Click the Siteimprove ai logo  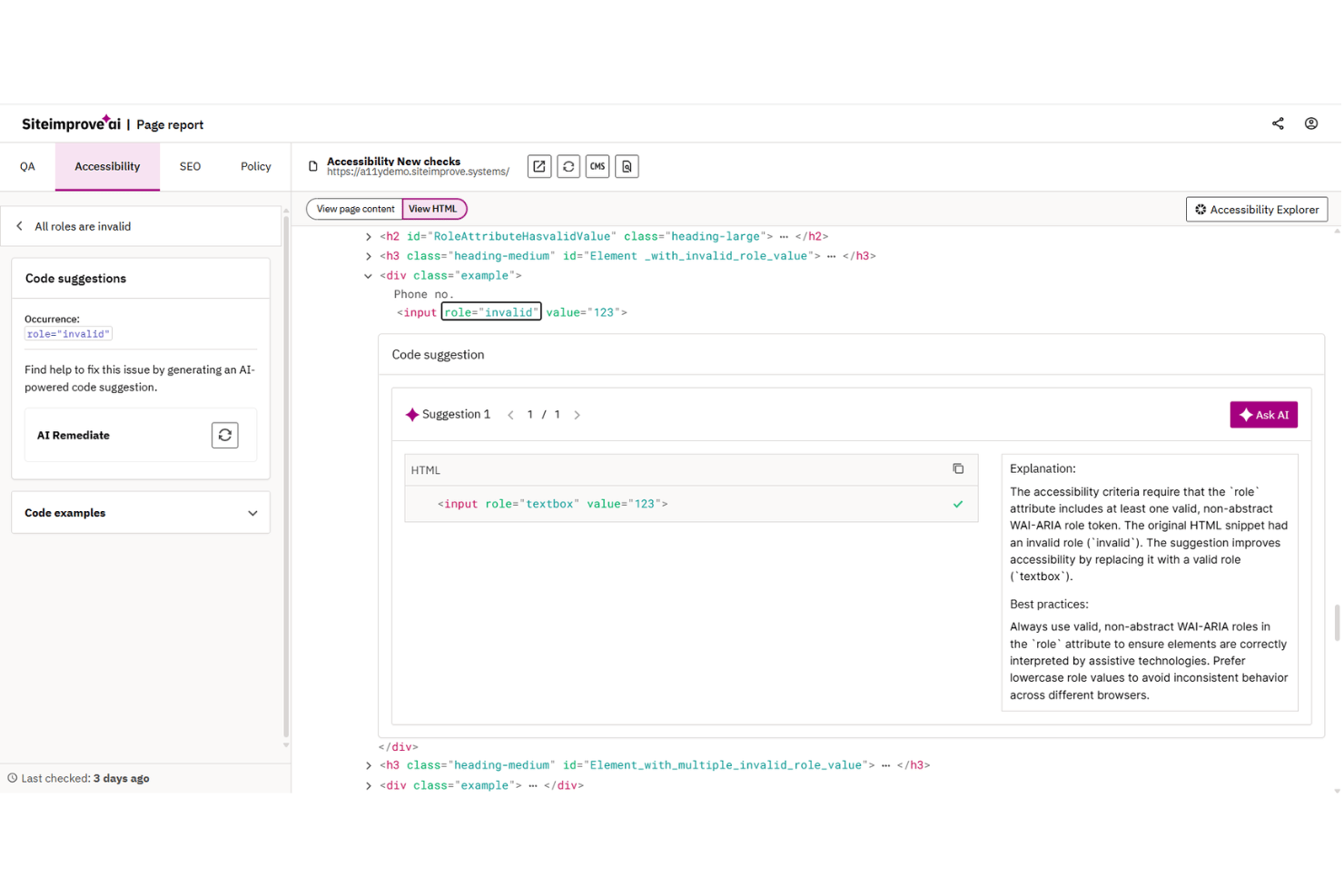[x=71, y=123]
